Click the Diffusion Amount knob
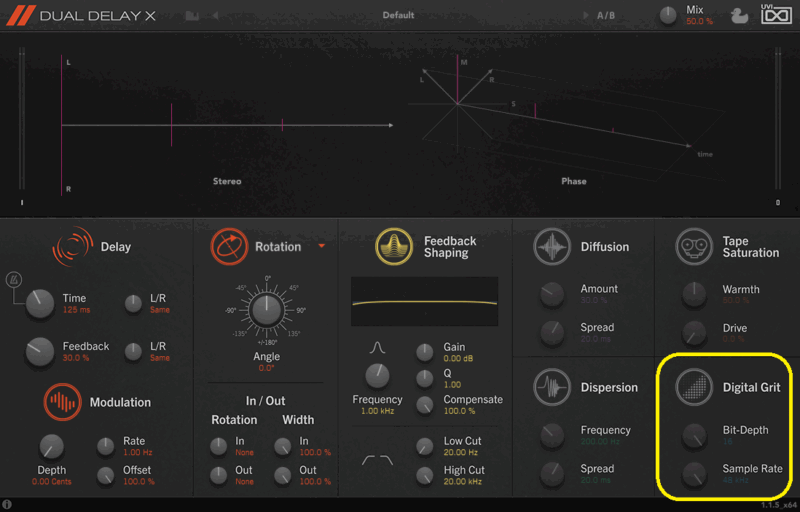 pyautogui.click(x=552, y=295)
